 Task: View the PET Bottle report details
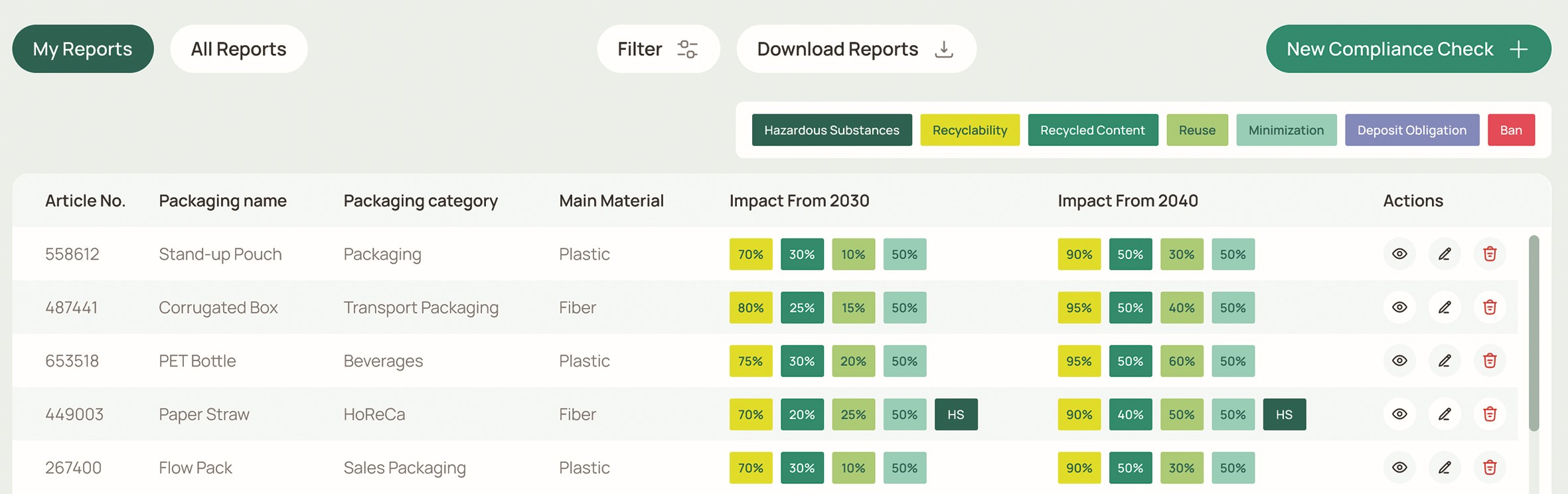coord(1399,361)
